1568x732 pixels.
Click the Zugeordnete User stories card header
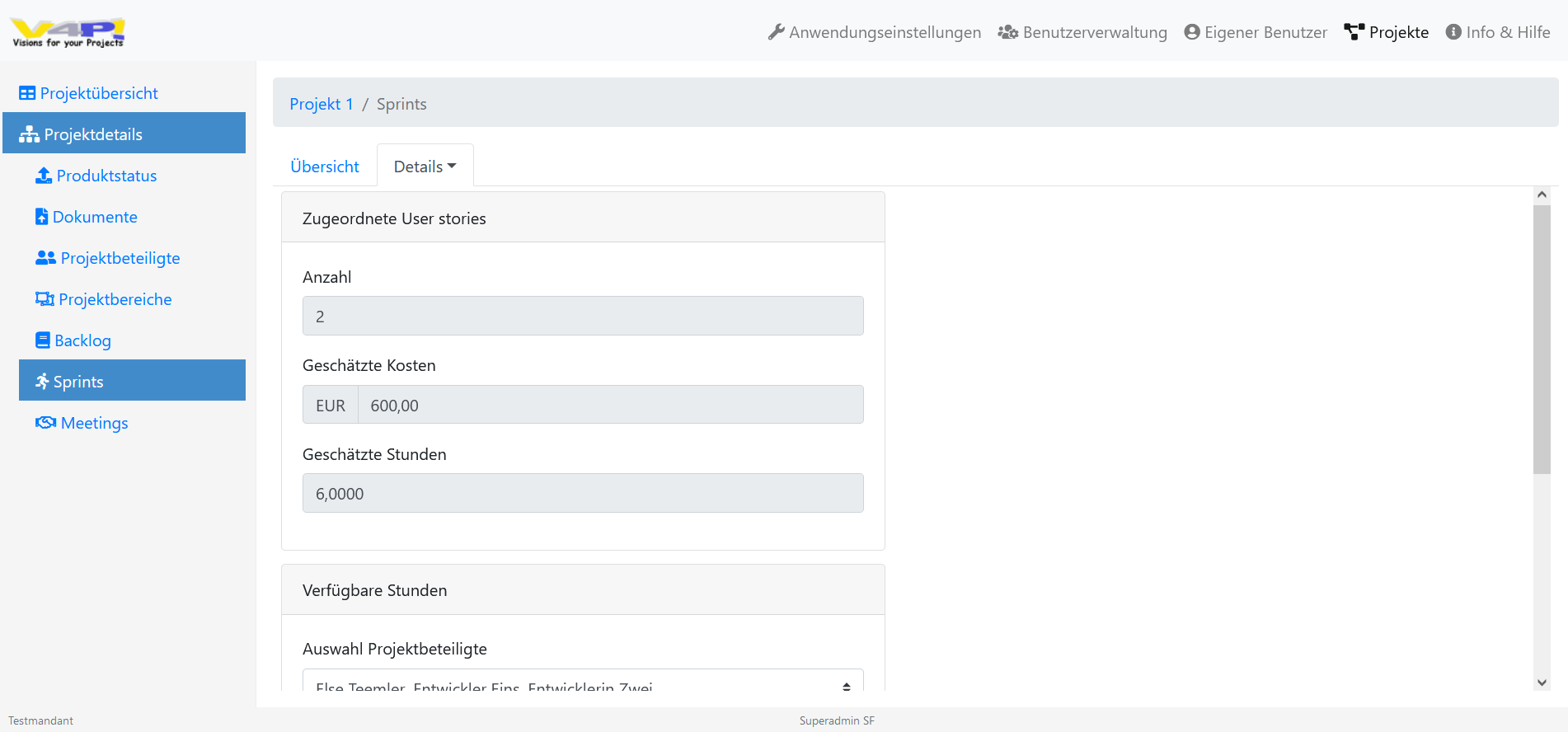pos(583,218)
